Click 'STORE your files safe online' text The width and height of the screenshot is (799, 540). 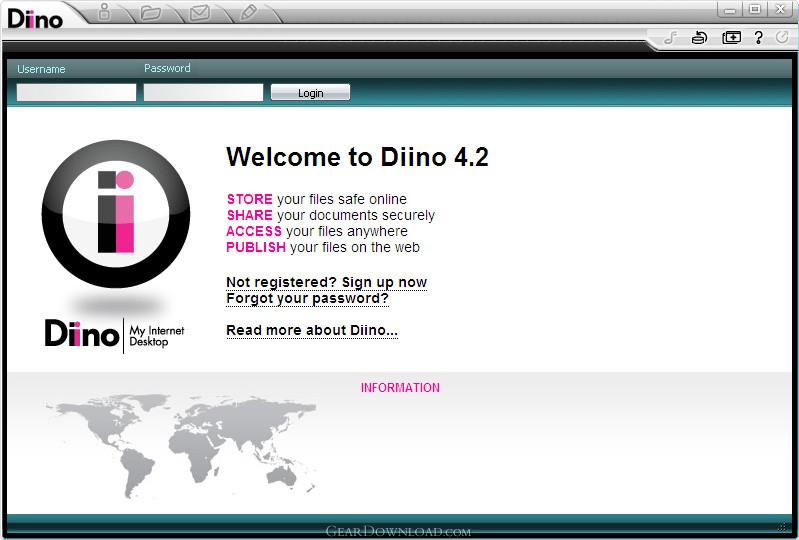[316, 199]
